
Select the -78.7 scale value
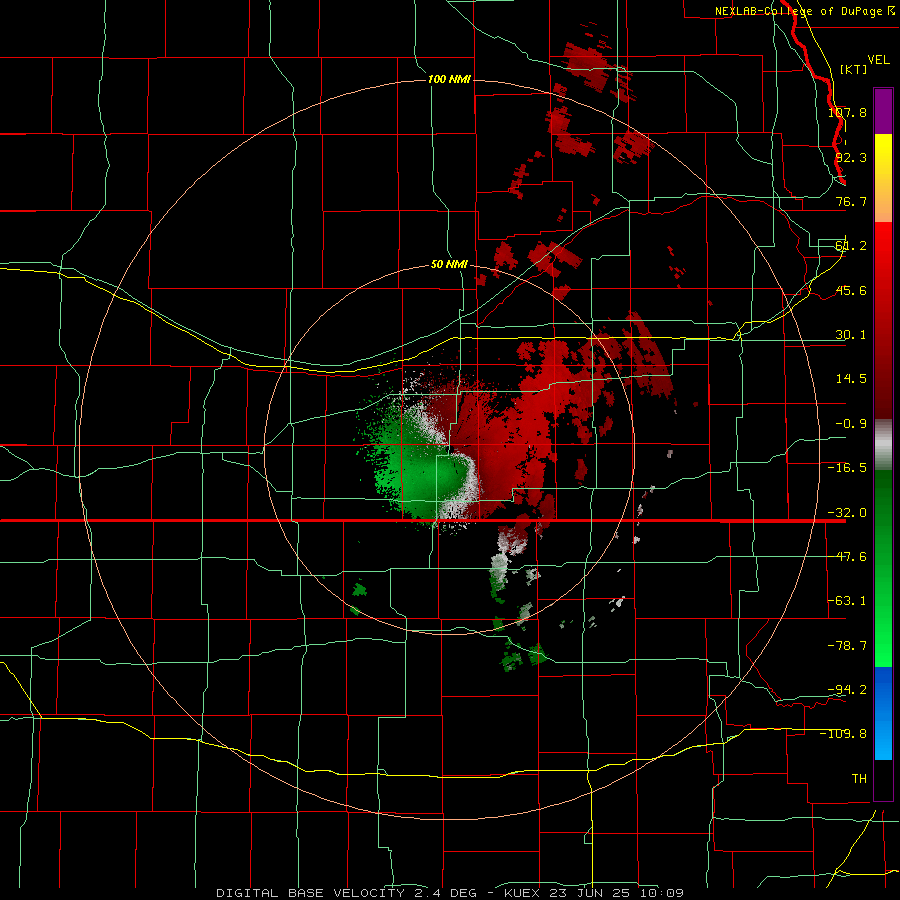[847, 646]
